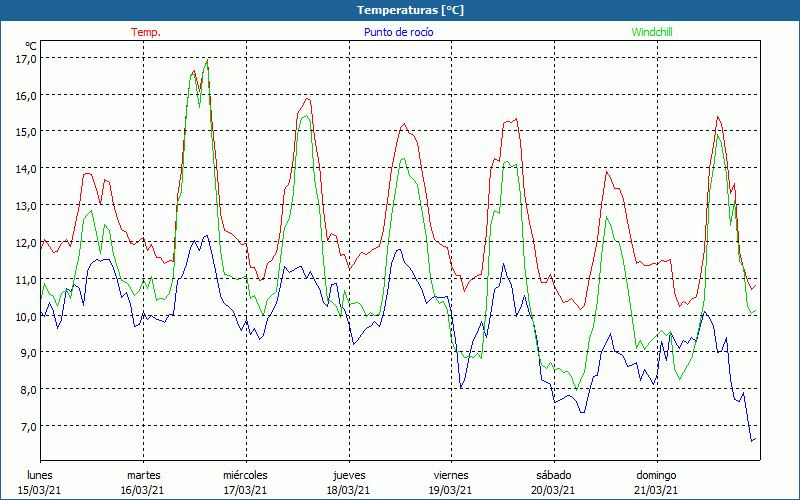Click the martes day label
Screen dimensions: 800x500
tap(143, 475)
